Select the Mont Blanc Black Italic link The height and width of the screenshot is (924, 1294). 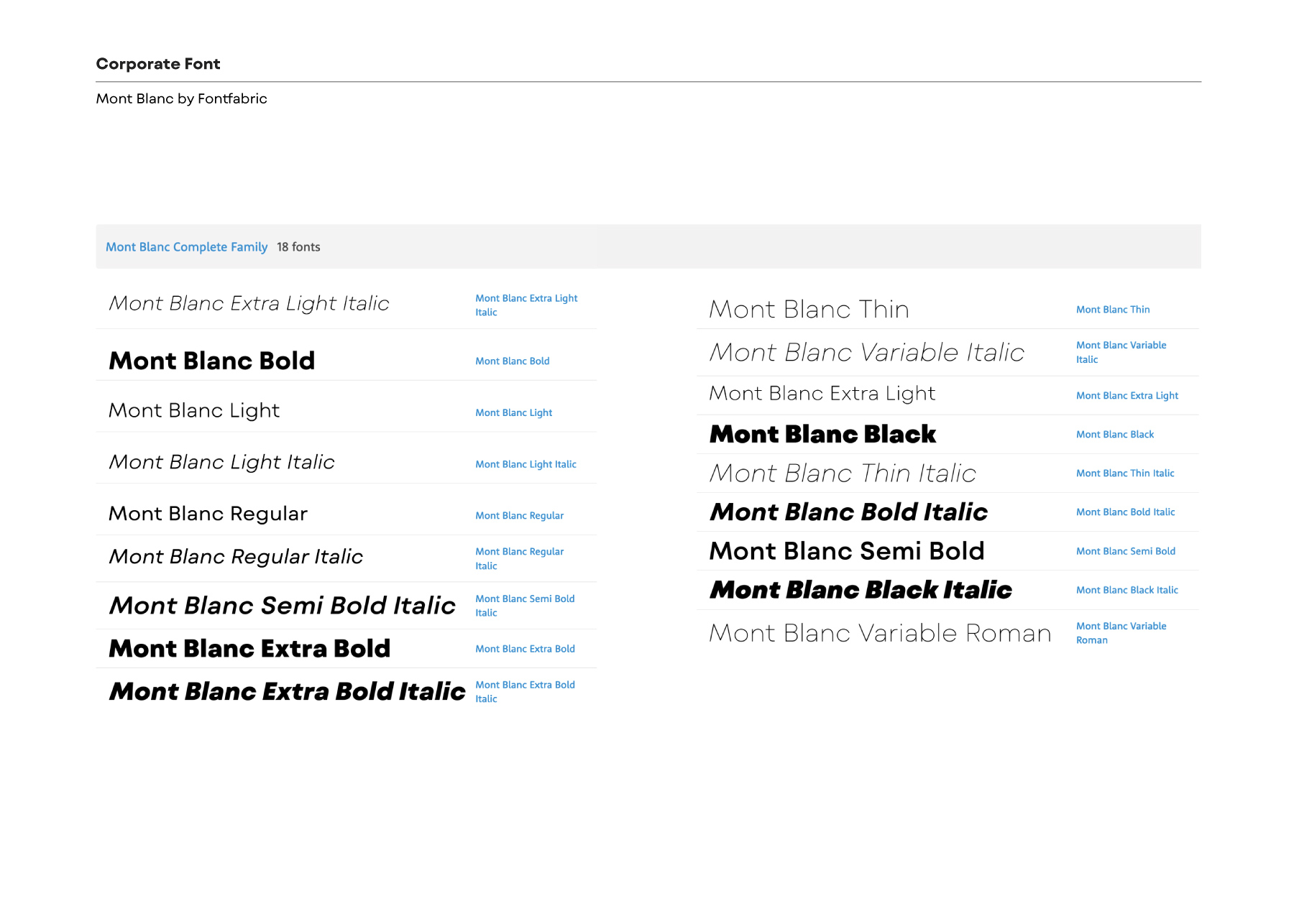(x=1127, y=591)
